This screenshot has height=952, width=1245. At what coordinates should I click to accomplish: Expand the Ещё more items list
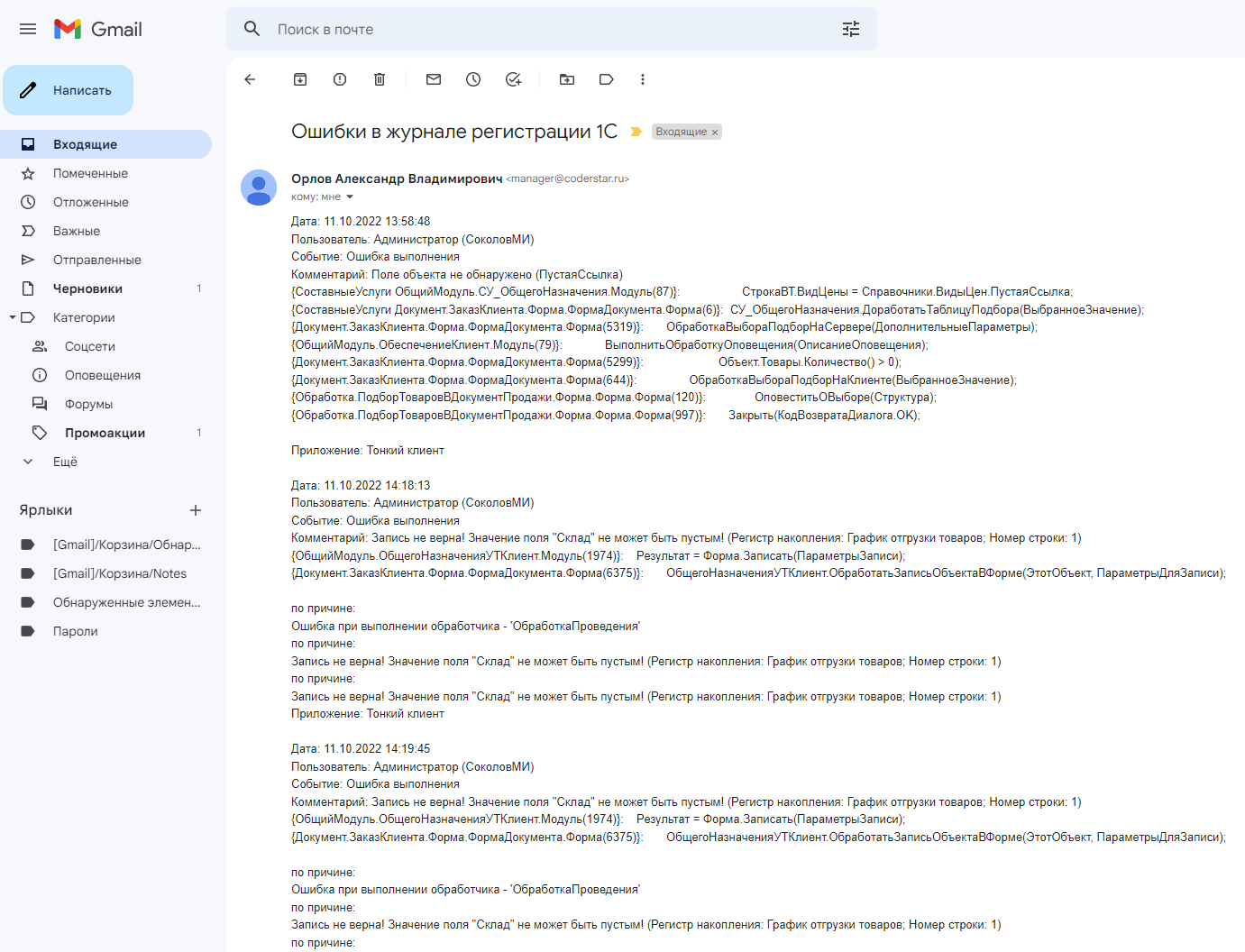click(105, 462)
